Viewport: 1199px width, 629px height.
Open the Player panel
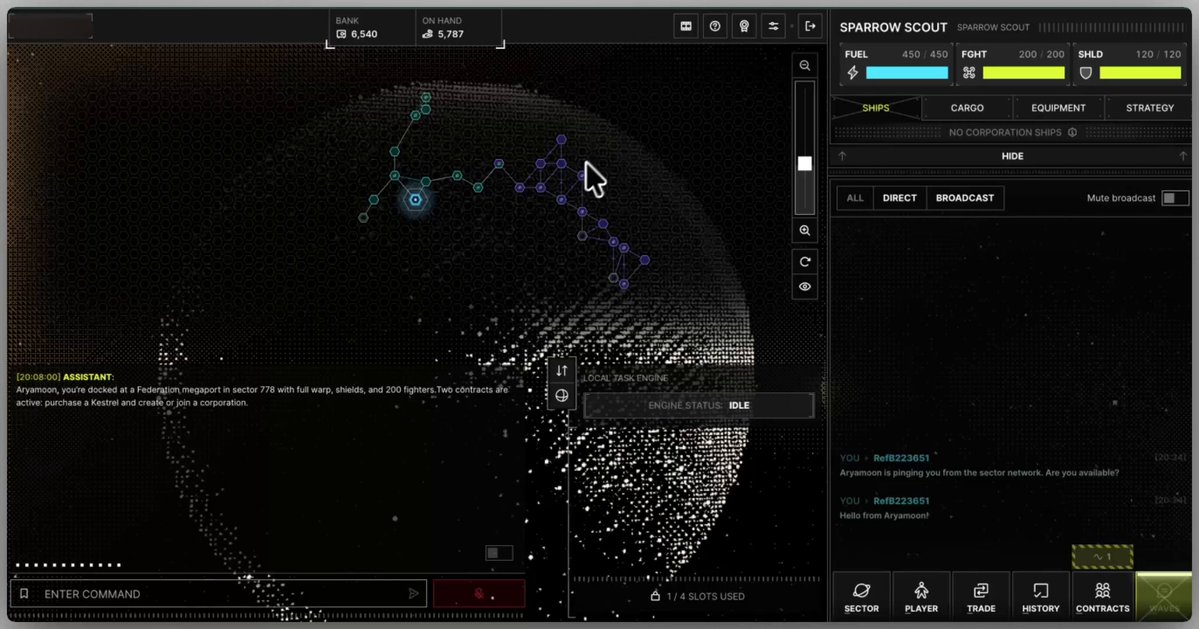921,596
